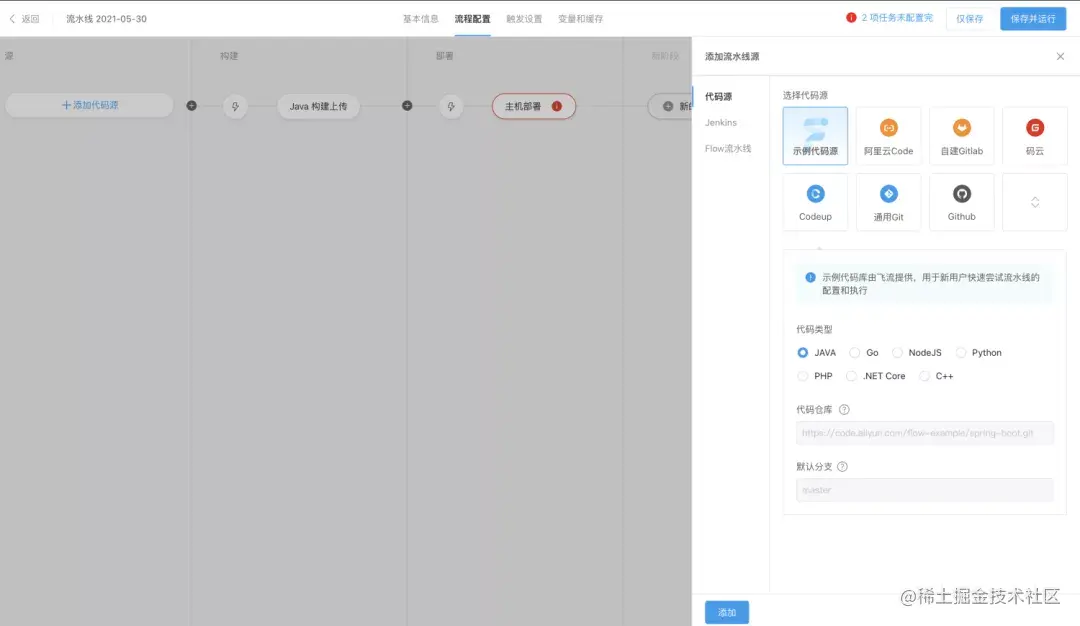Choose the Codeup code source
Screen dimensions: 1080x626
coord(815,202)
